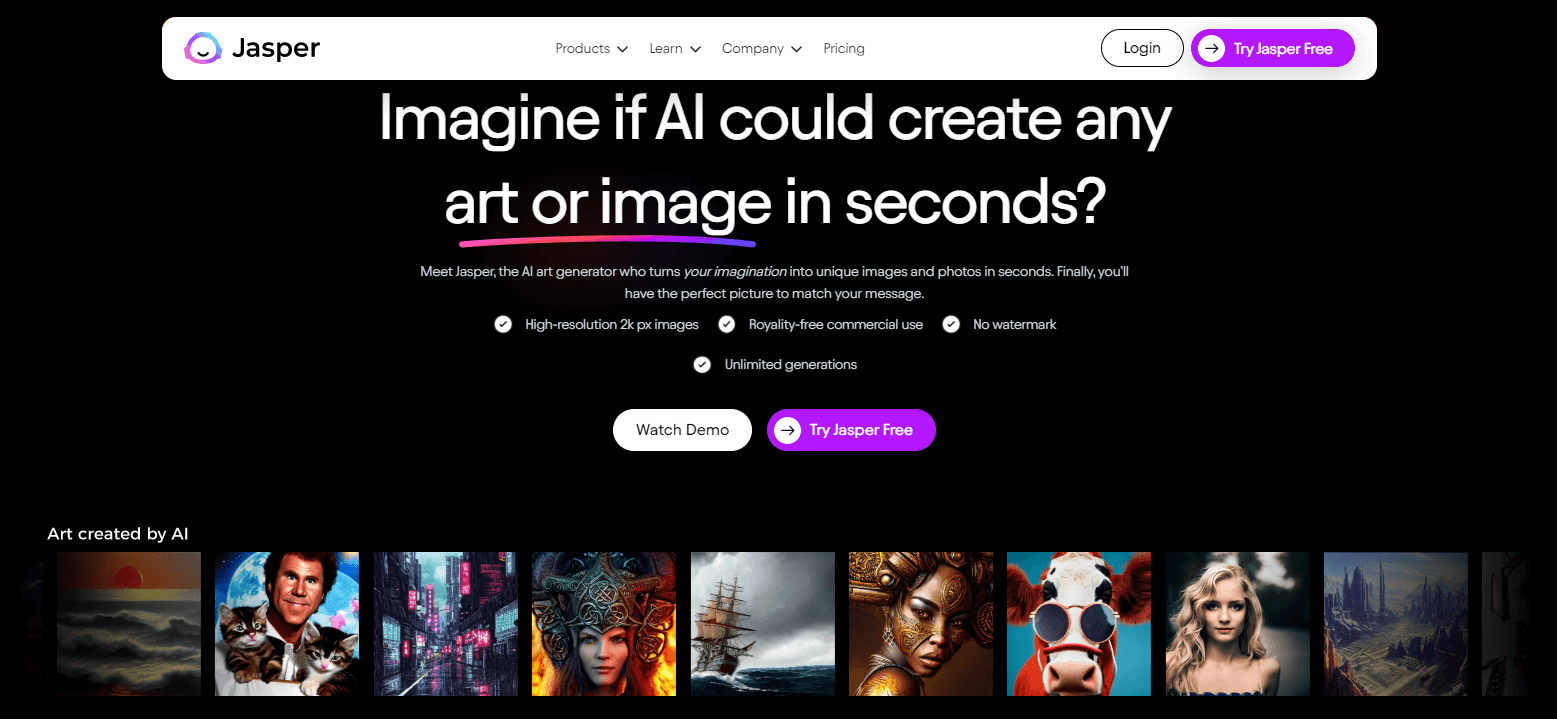The width and height of the screenshot is (1557, 719).
Task: Select the neon cyberpunk city street image
Action: (446, 624)
